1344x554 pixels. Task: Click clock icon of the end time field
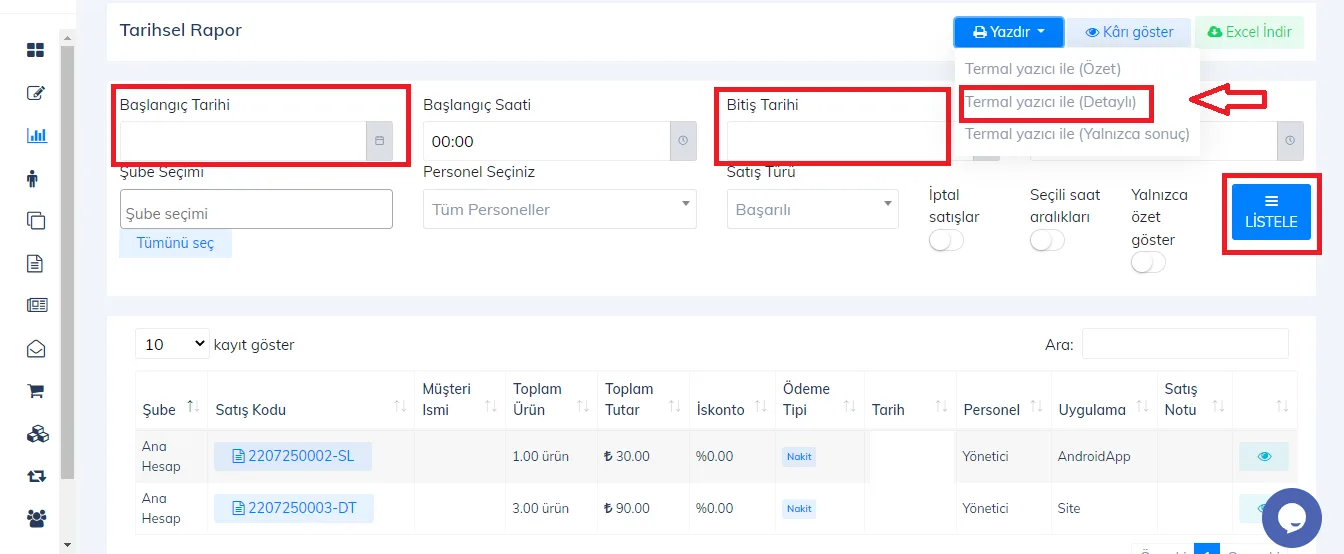tap(1290, 141)
